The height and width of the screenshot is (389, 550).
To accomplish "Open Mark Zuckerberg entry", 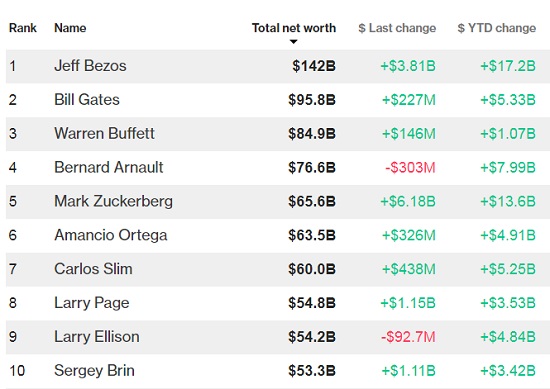I will point(114,201).
